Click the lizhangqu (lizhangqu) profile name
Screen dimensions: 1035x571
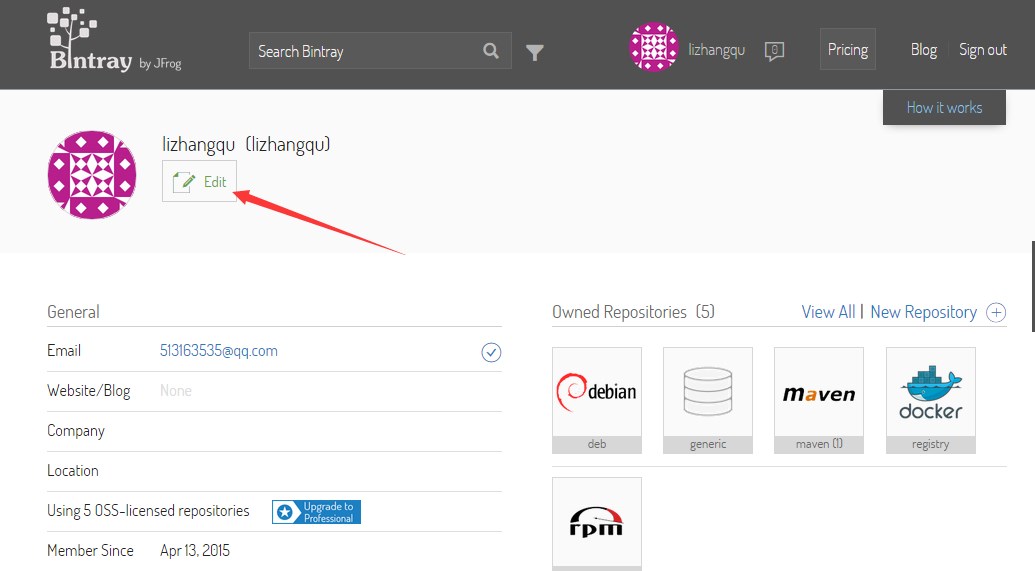click(246, 145)
